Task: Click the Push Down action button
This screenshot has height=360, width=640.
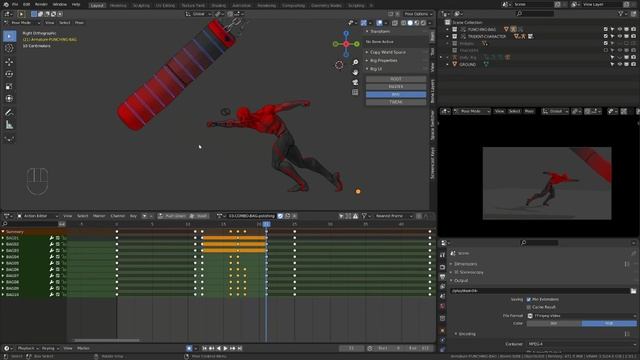Action: point(172,216)
